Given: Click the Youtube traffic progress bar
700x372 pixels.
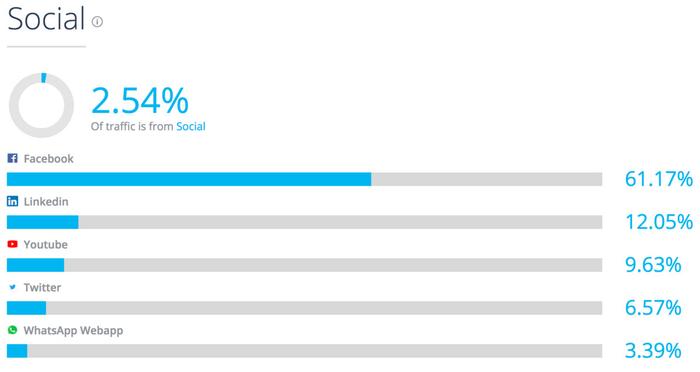Looking at the screenshot, I should pyautogui.click(x=304, y=265).
